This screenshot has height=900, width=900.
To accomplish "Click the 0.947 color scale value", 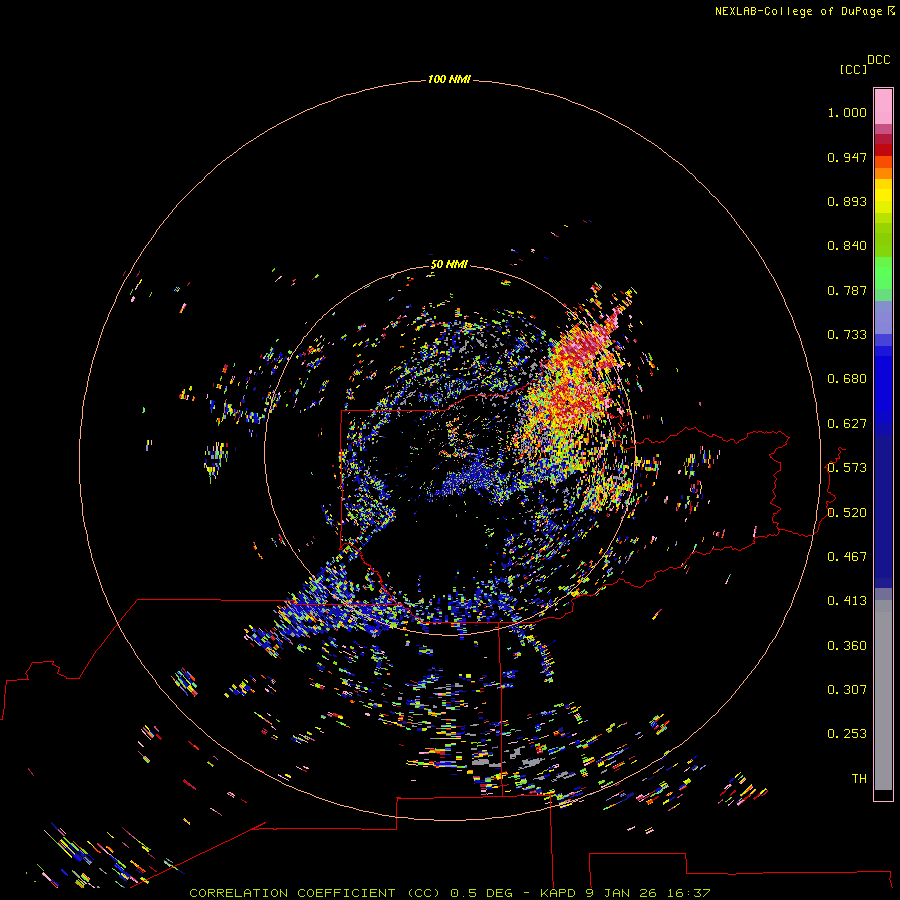I will 847,157.
